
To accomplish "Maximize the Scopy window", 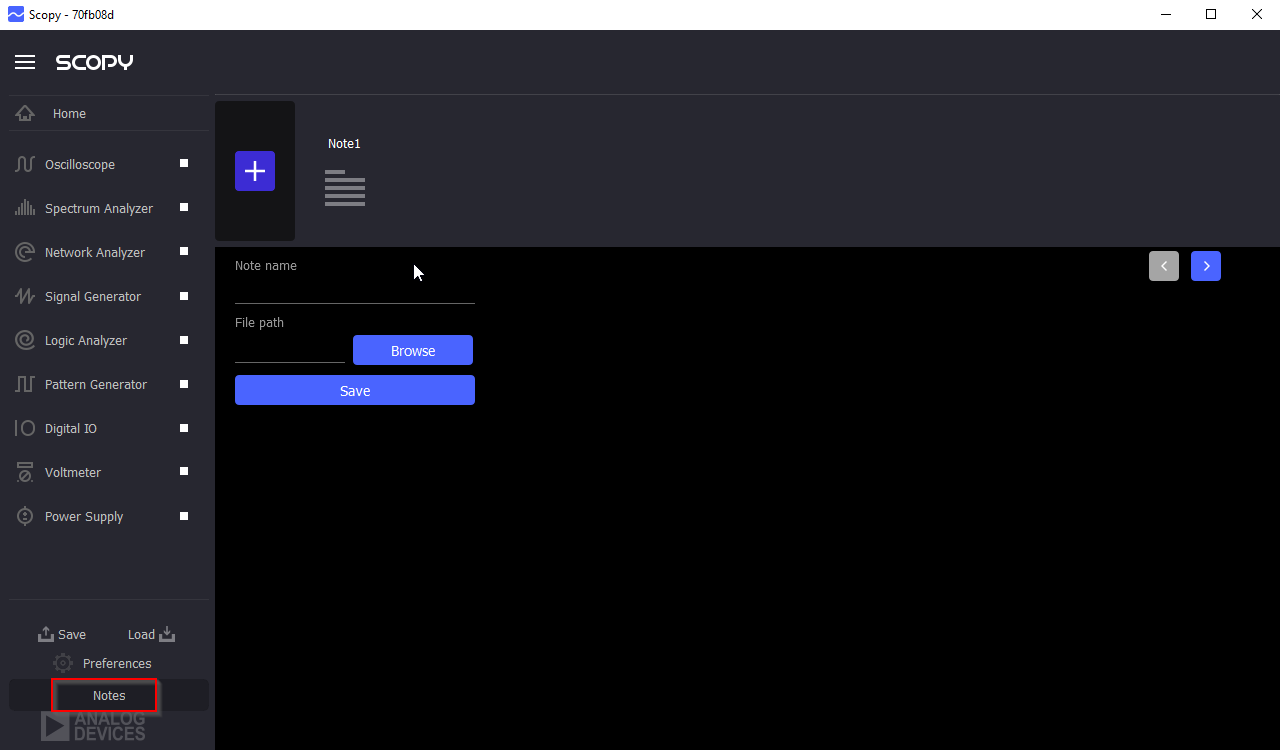I will coord(1211,14).
